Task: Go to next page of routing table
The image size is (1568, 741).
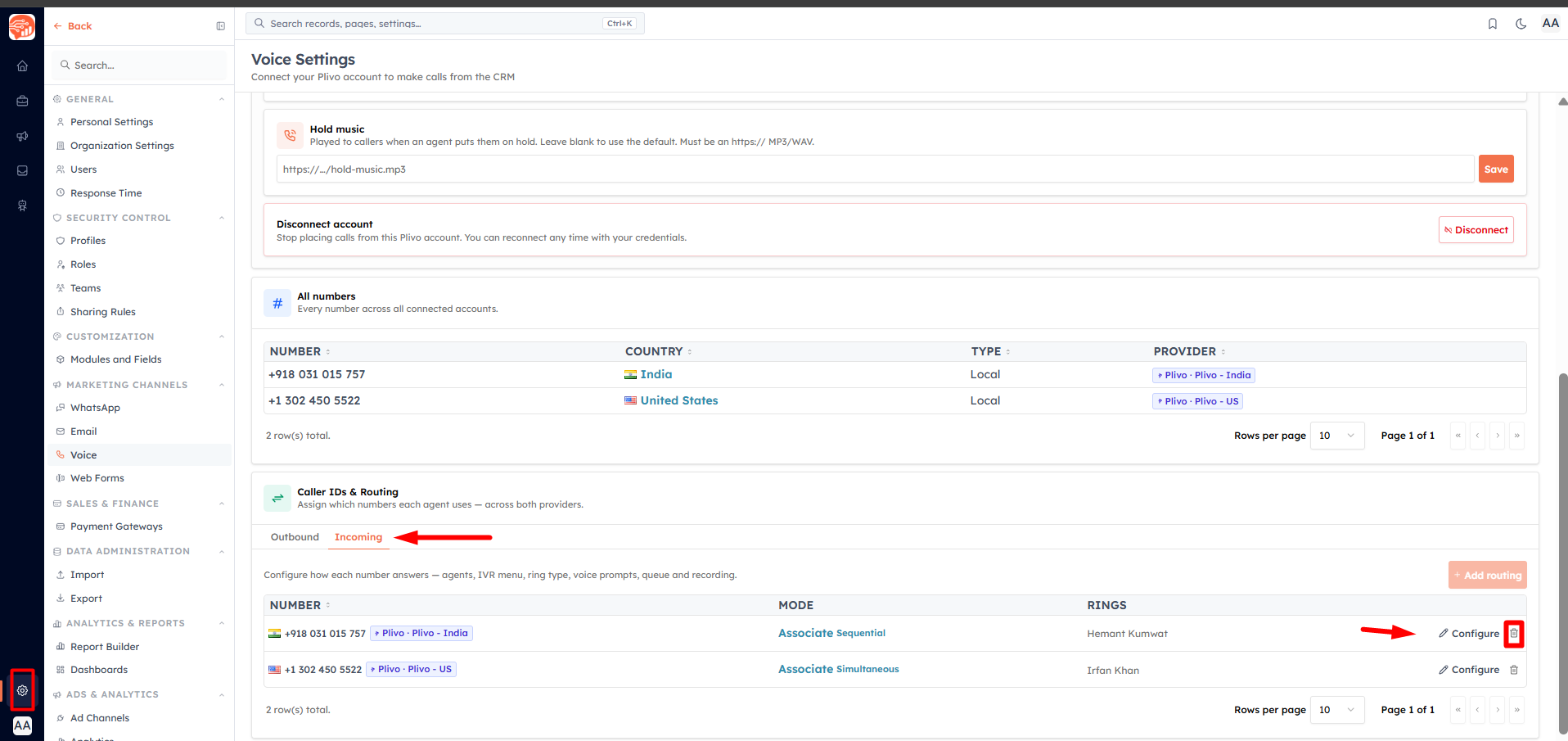Action: pyautogui.click(x=1497, y=710)
